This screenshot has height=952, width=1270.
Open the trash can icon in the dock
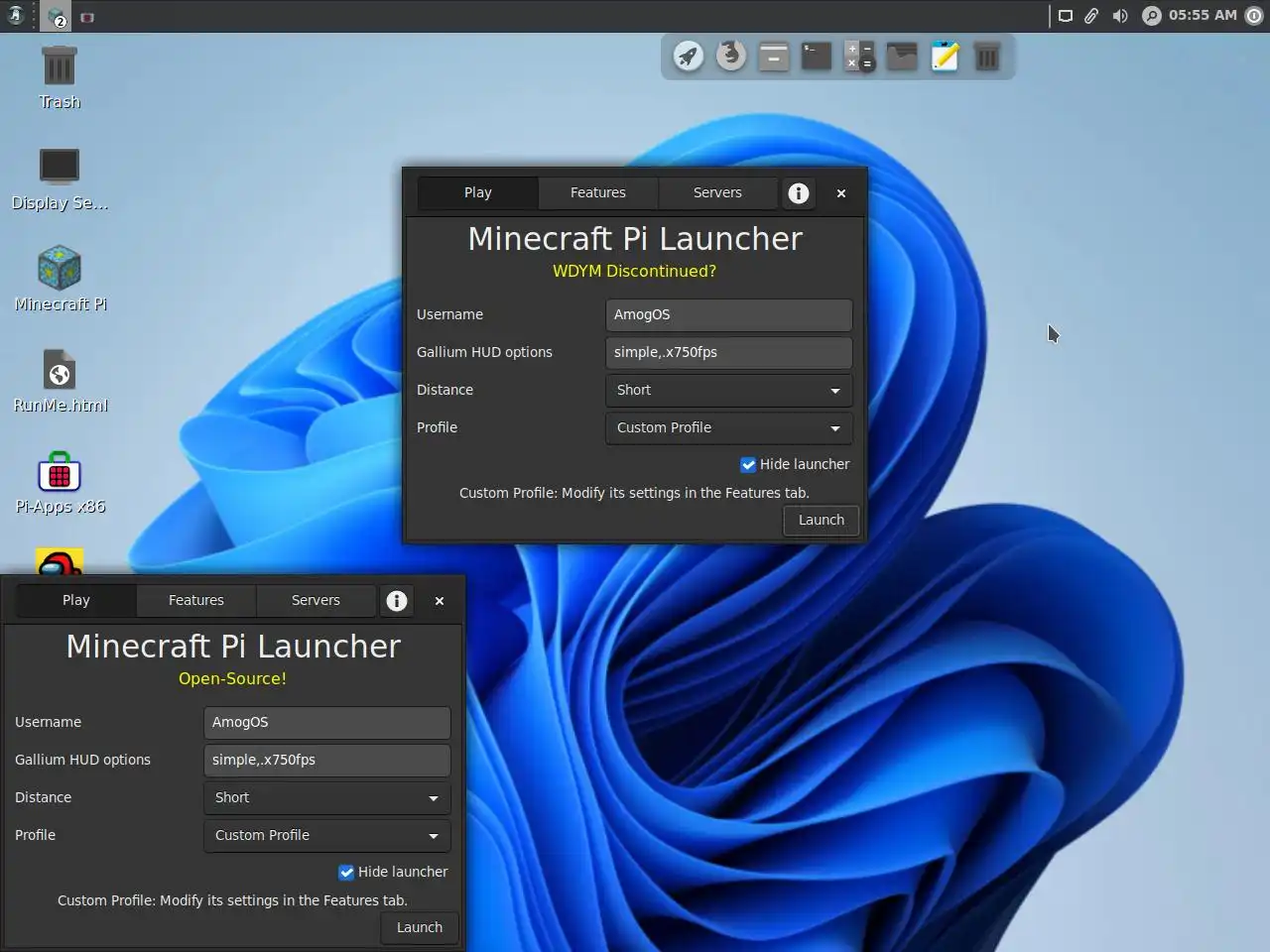click(987, 57)
